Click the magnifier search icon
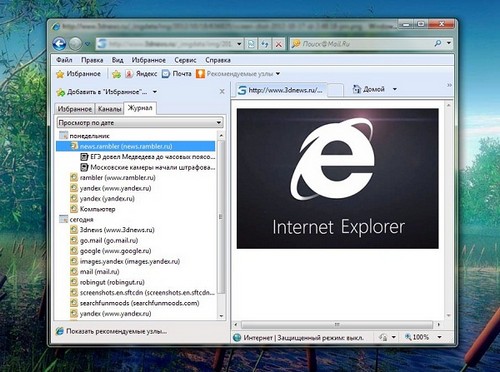500x372 pixels. 438,43
